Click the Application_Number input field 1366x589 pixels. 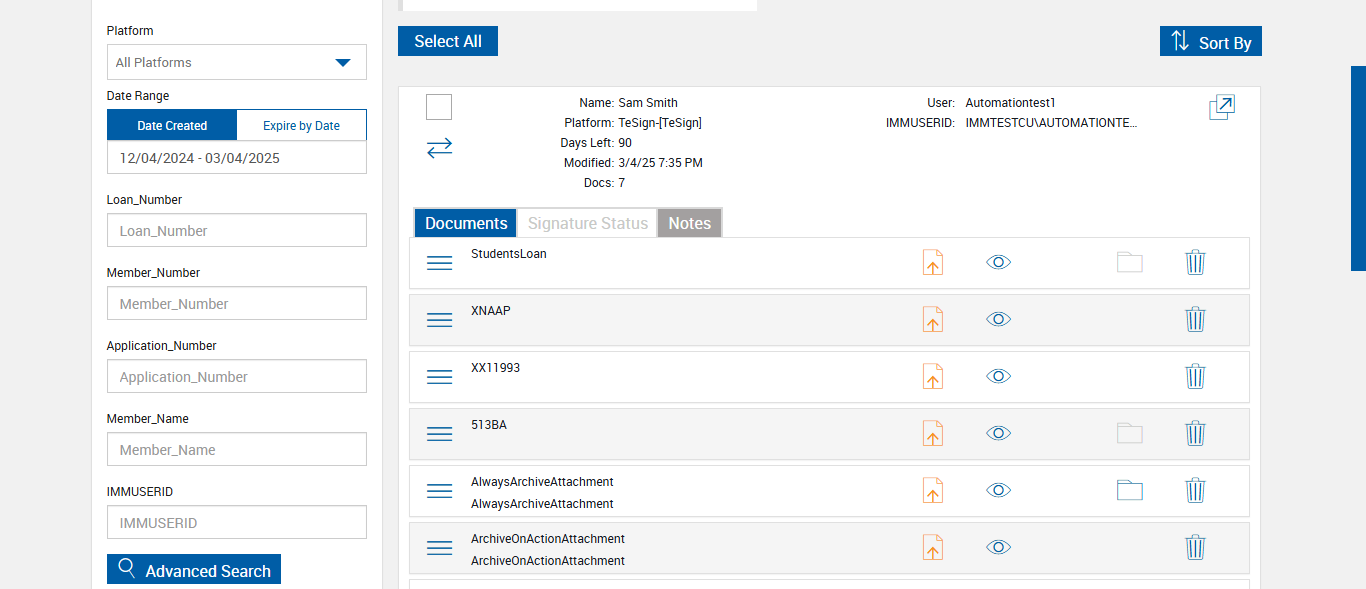tap(237, 376)
